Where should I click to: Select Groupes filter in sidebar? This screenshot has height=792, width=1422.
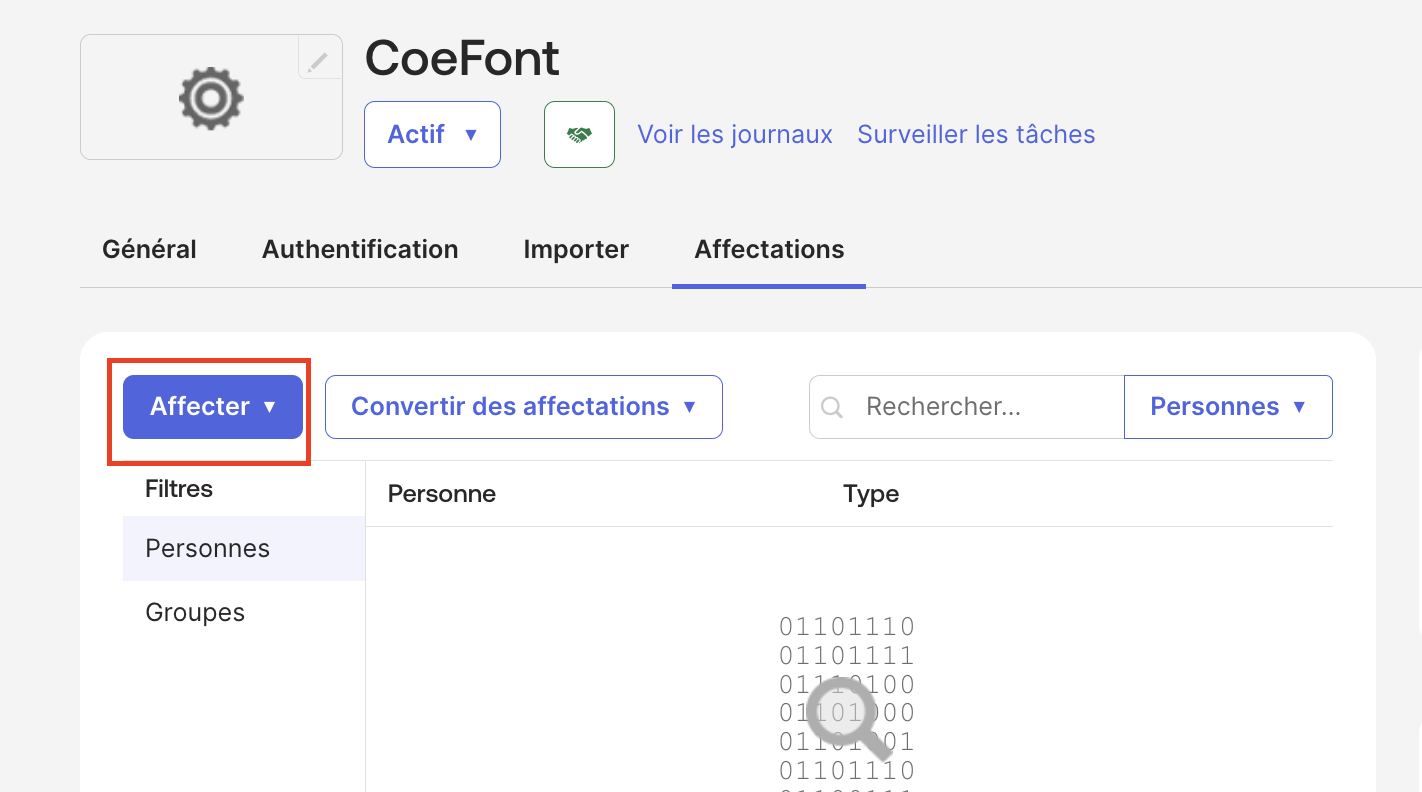244,612
